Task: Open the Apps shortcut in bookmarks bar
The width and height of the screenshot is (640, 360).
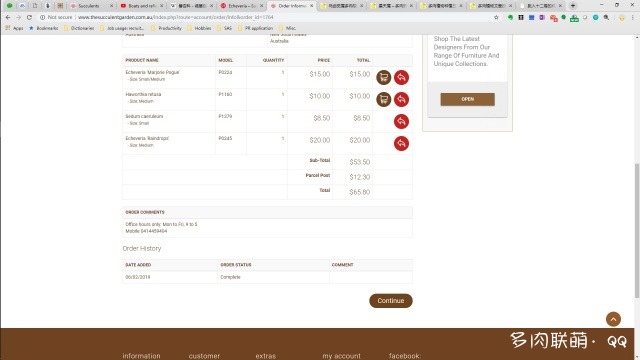Action: click(15, 28)
